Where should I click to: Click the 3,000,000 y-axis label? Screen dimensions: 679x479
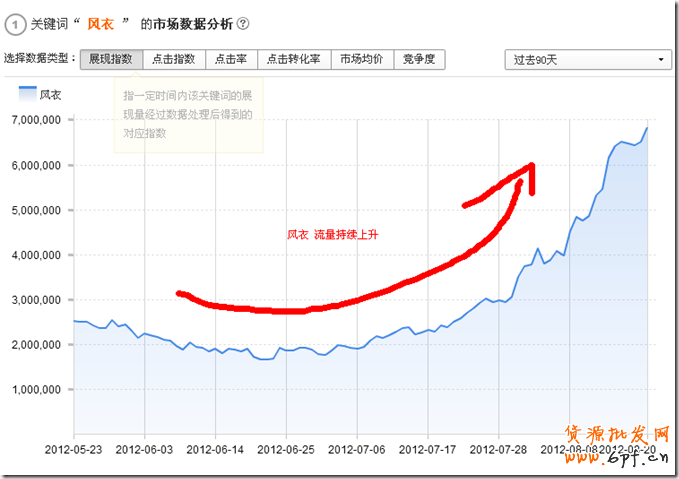[x=36, y=300]
